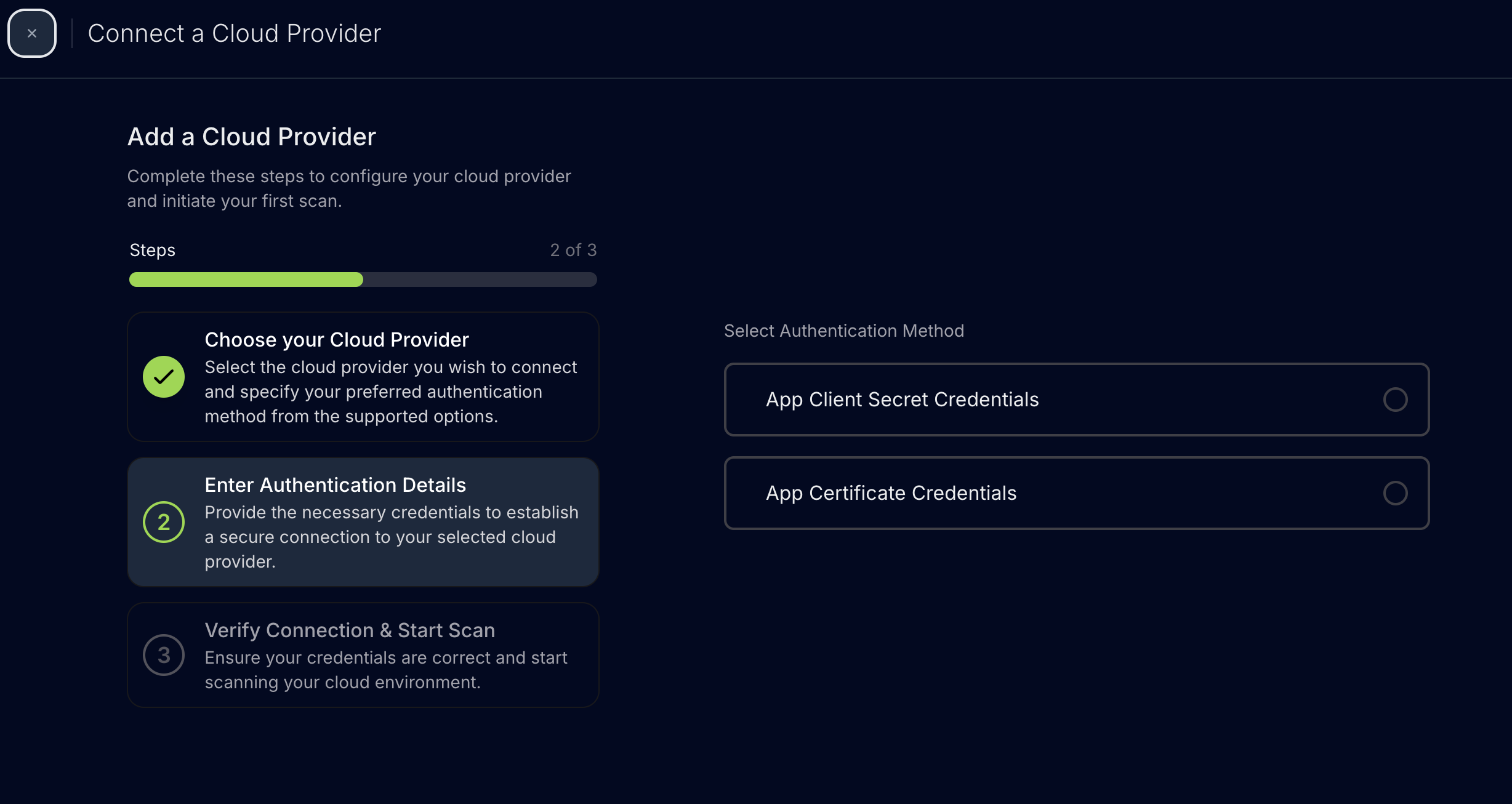The width and height of the screenshot is (1512, 804).
Task: Click the checkmark icon beside Choose your Cloud Provider
Action: coord(163,376)
